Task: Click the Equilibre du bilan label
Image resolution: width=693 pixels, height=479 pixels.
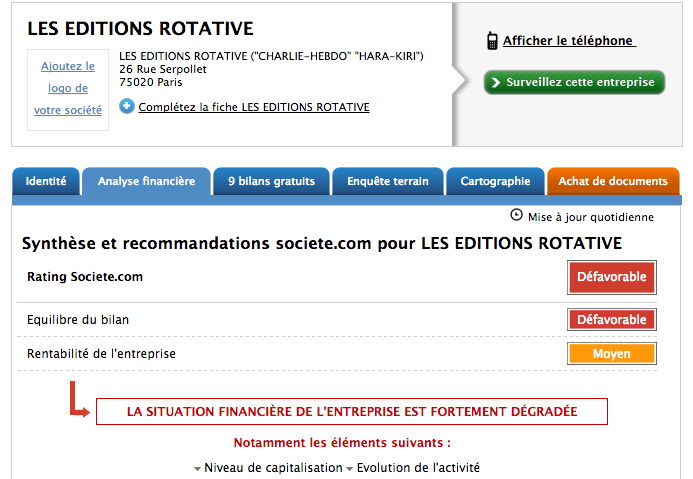Action: tap(78, 319)
